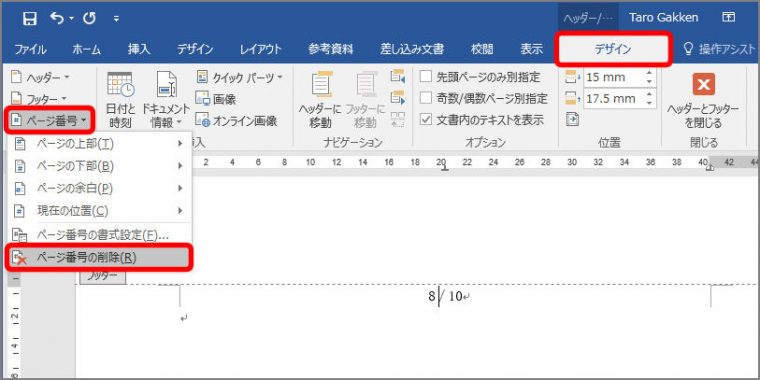
Task: Expand ページの下部(B) submenu
Action: [x=100, y=166]
